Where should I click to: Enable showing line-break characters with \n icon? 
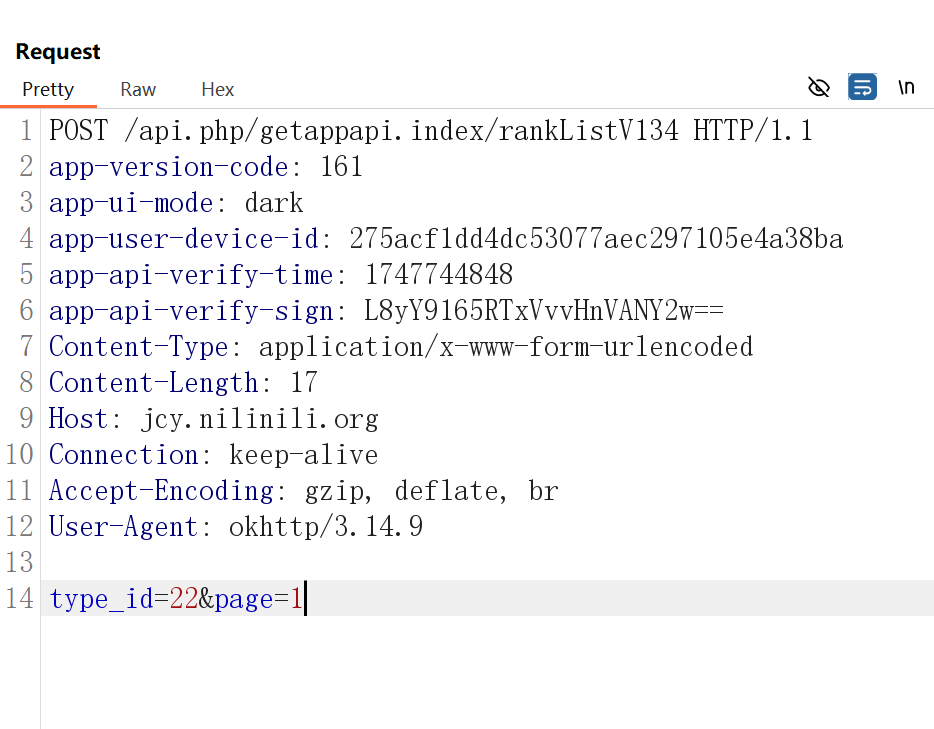[x=906, y=87]
